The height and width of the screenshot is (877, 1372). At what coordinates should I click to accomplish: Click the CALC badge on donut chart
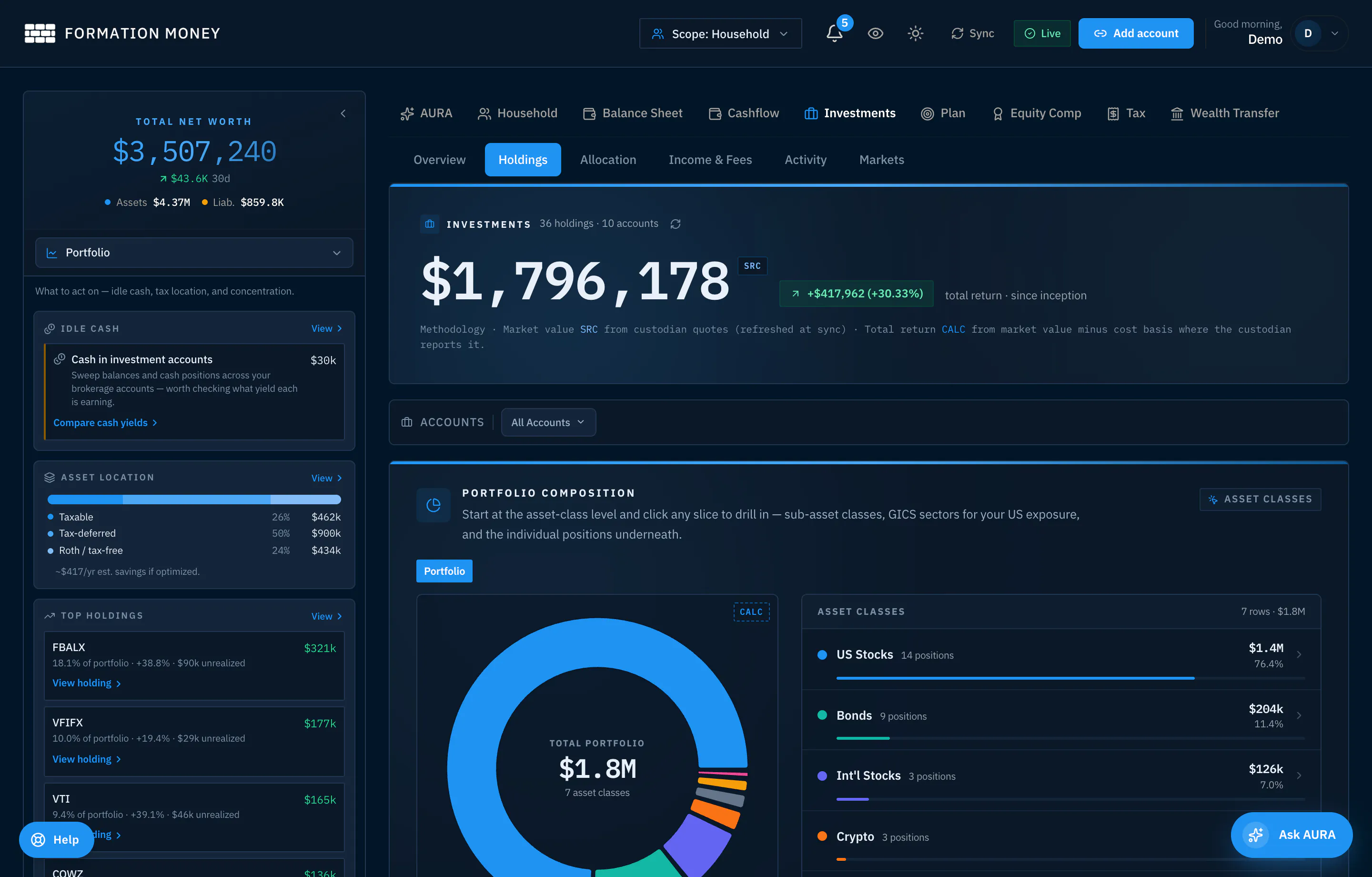point(751,612)
